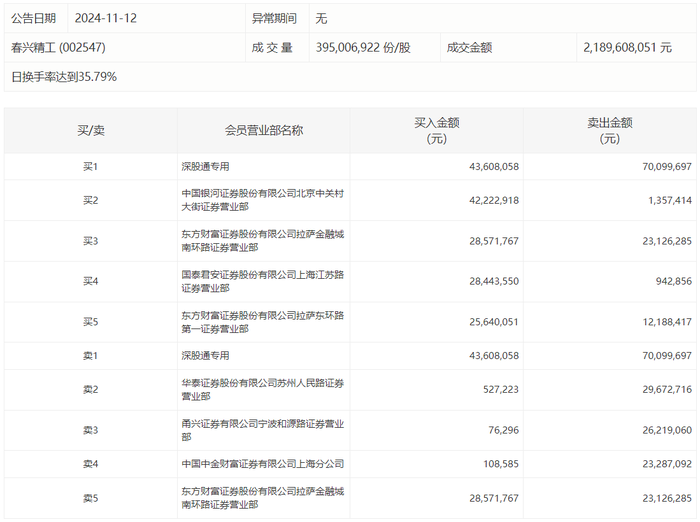
Task: Select 买3 buy amount 28,571,767
Action: 494,241
